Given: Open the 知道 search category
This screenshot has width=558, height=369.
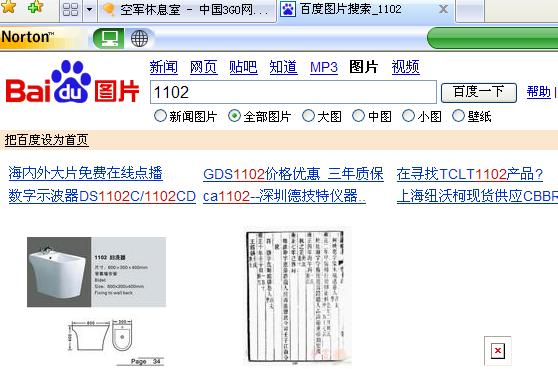Looking at the screenshot, I should point(283,67).
